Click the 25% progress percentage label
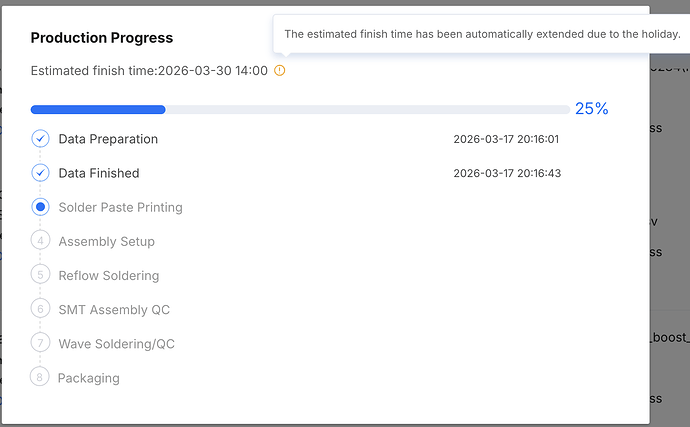 [591, 109]
